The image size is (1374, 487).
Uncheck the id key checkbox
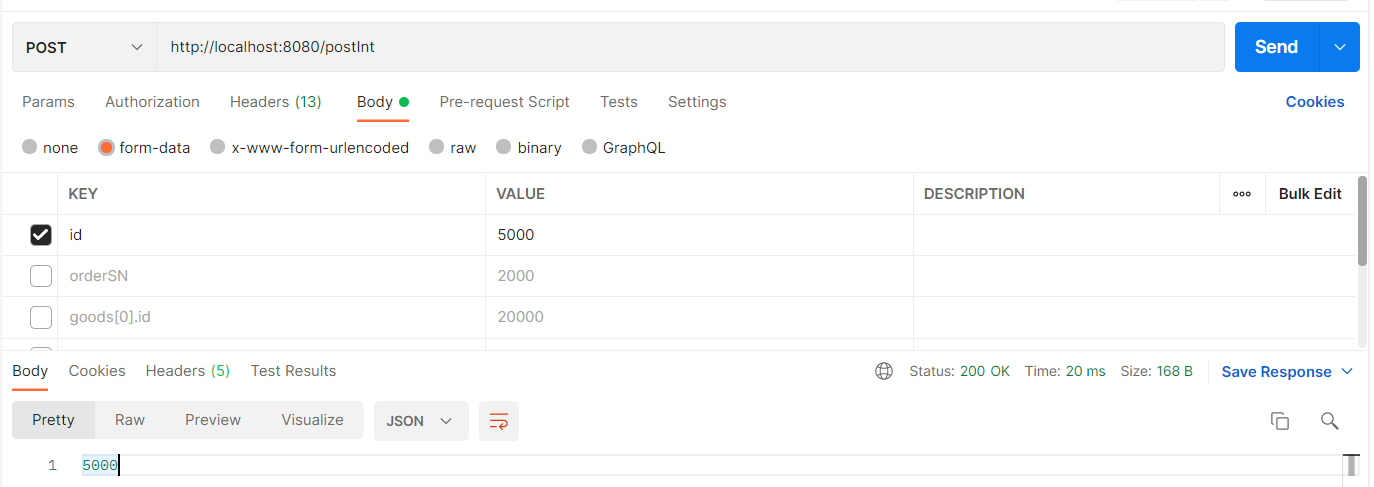pos(41,235)
